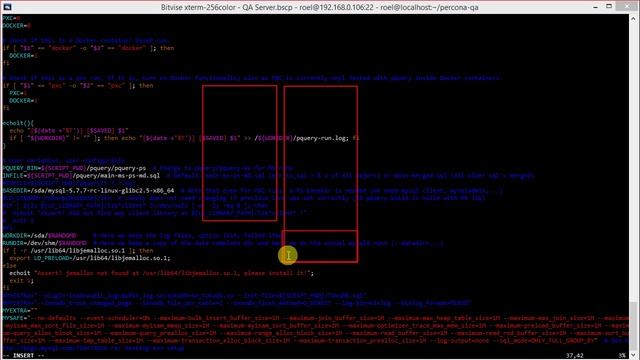
Task: Maximize the Bitvise terminal window
Action: 609,7
